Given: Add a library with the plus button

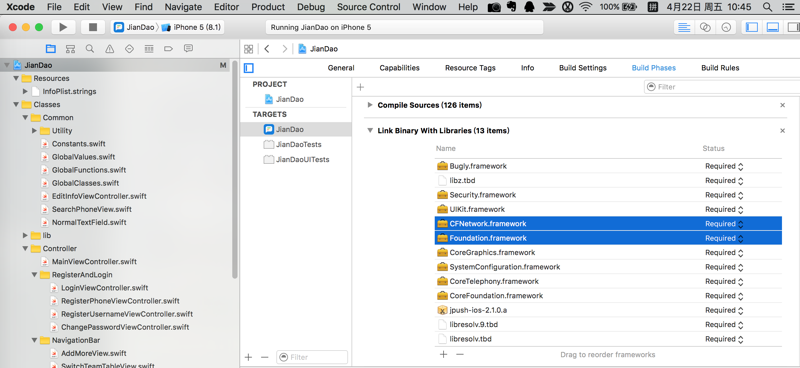Looking at the screenshot, I should (x=443, y=354).
